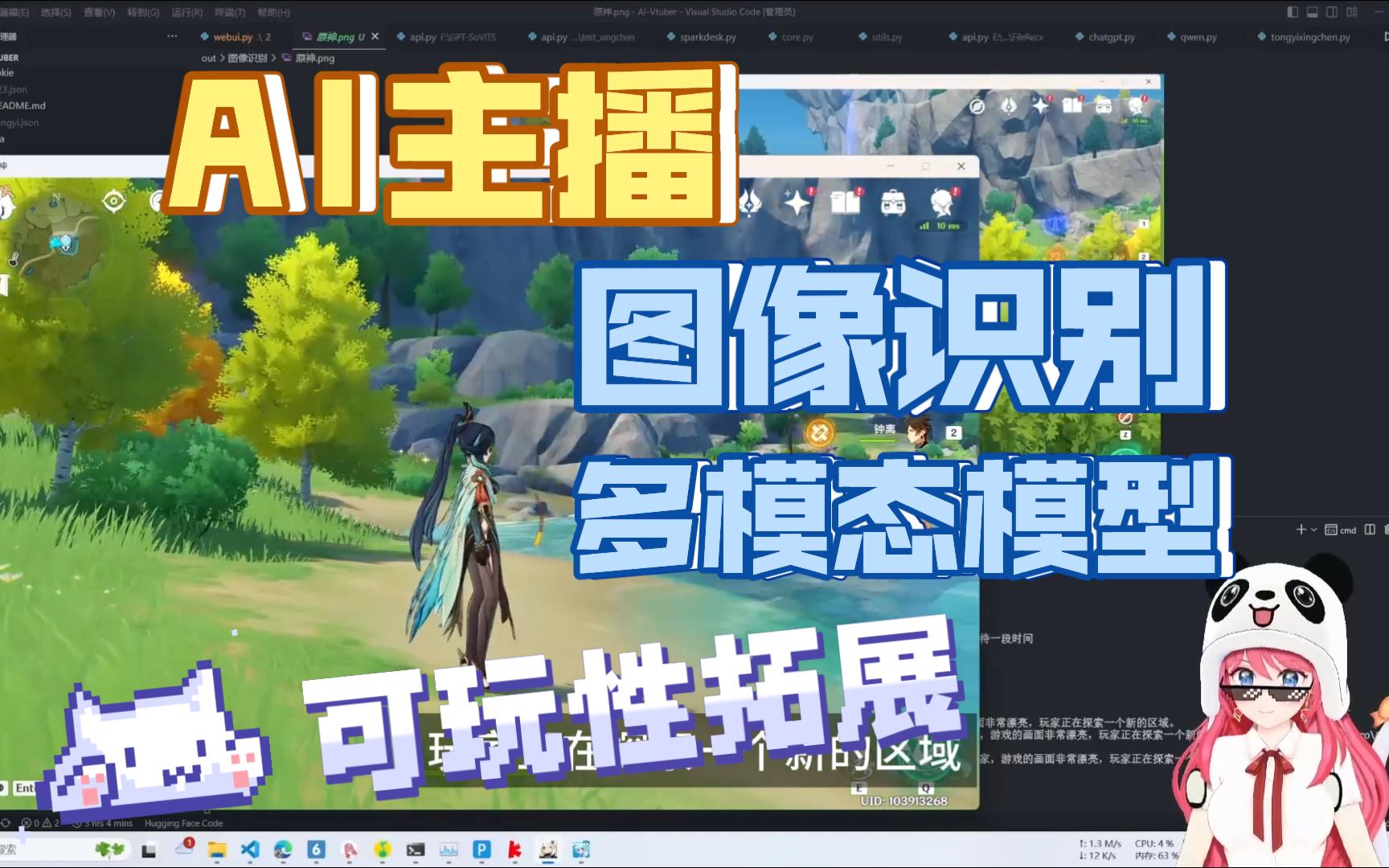The height and width of the screenshot is (868, 1389).
Task: Open the 查看(V) menu
Action: pyautogui.click(x=99, y=12)
